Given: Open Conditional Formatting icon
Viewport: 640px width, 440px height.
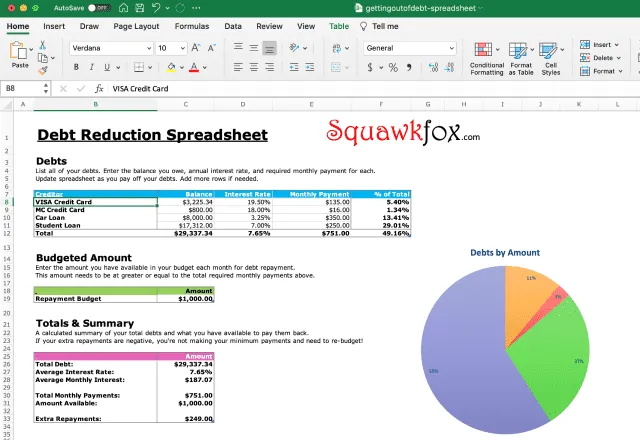Looking at the screenshot, I should tap(487, 50).
